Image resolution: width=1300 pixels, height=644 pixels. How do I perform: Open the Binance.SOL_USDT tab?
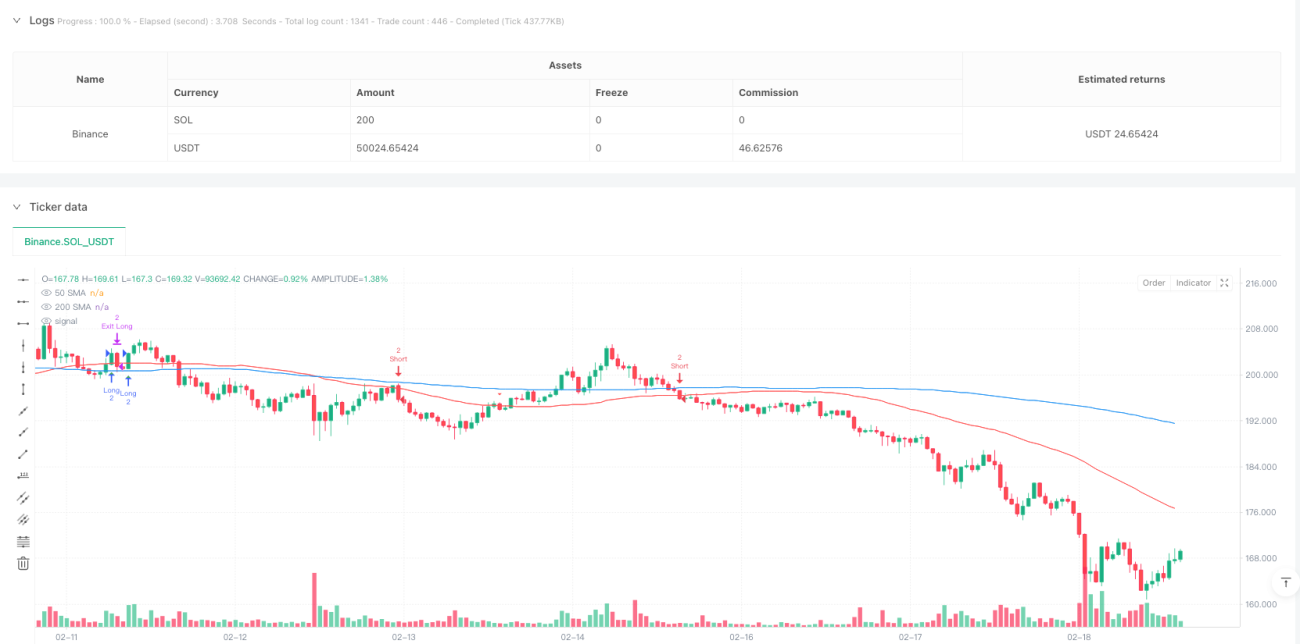pyautogui.click(x=69, y=242)
